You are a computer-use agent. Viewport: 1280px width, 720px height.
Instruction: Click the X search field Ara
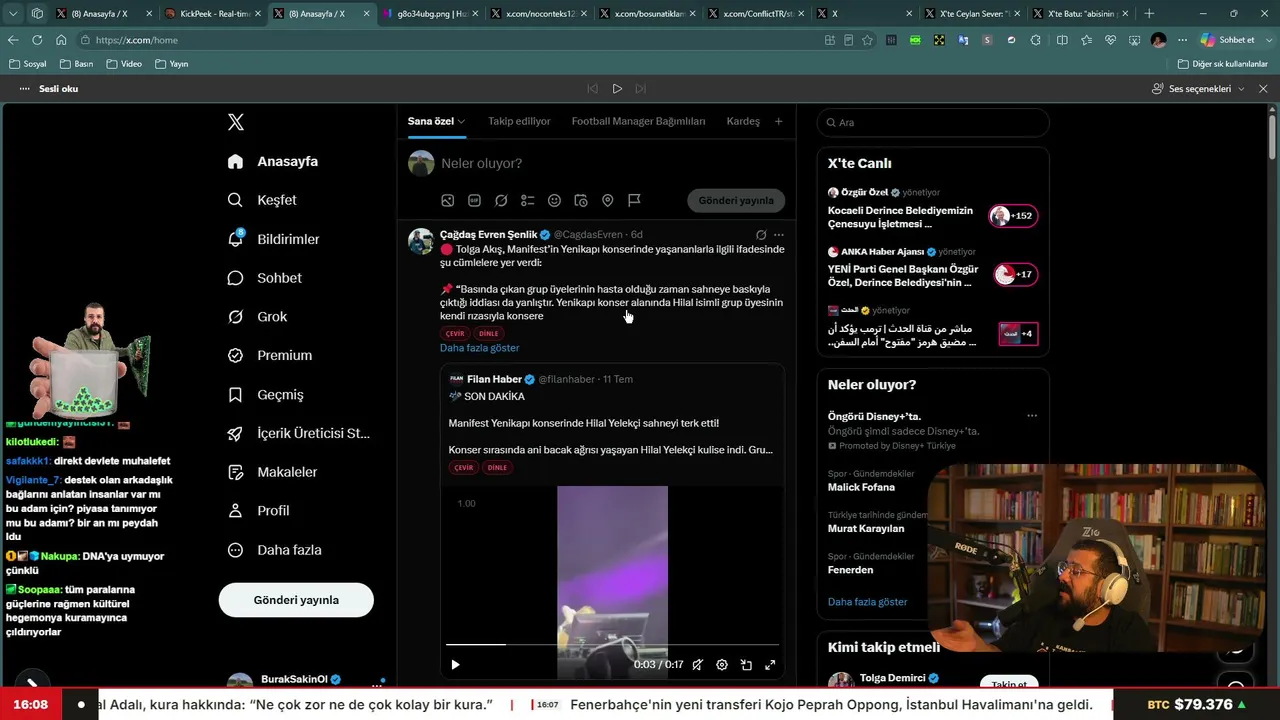click(933, 122)
